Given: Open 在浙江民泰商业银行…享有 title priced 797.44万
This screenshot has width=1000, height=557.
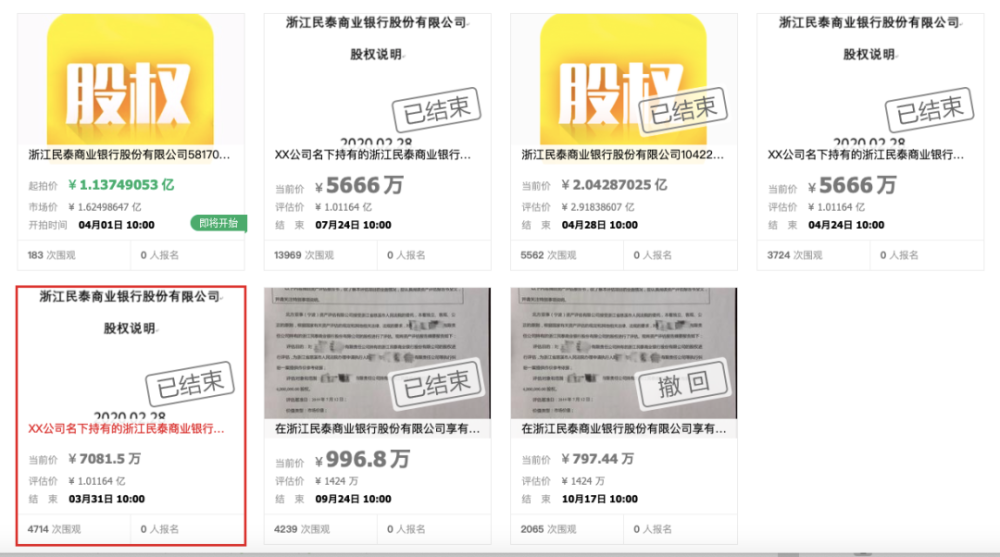Looking at the screenshot, I should [x=624, y=429].
